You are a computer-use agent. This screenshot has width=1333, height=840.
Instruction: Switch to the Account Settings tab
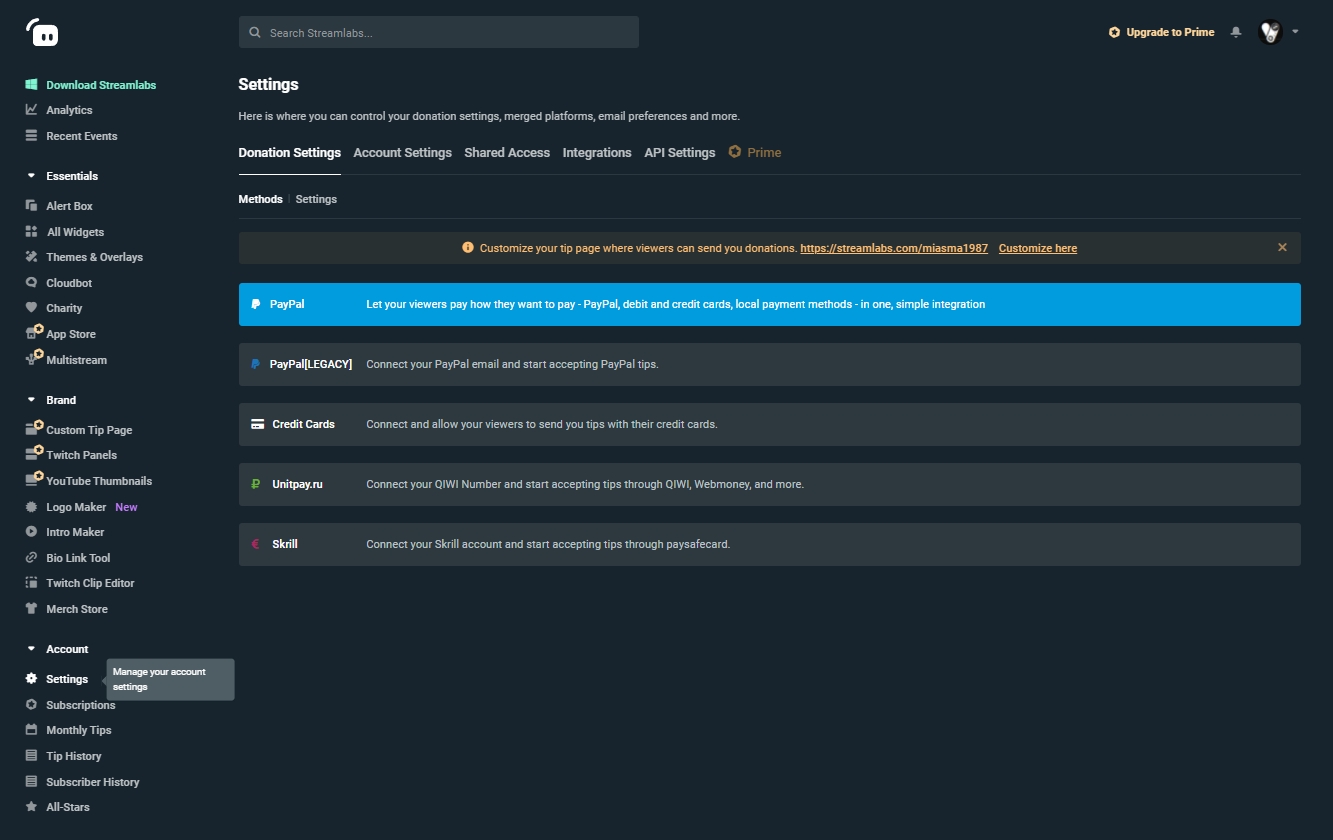tap(402, 153)
